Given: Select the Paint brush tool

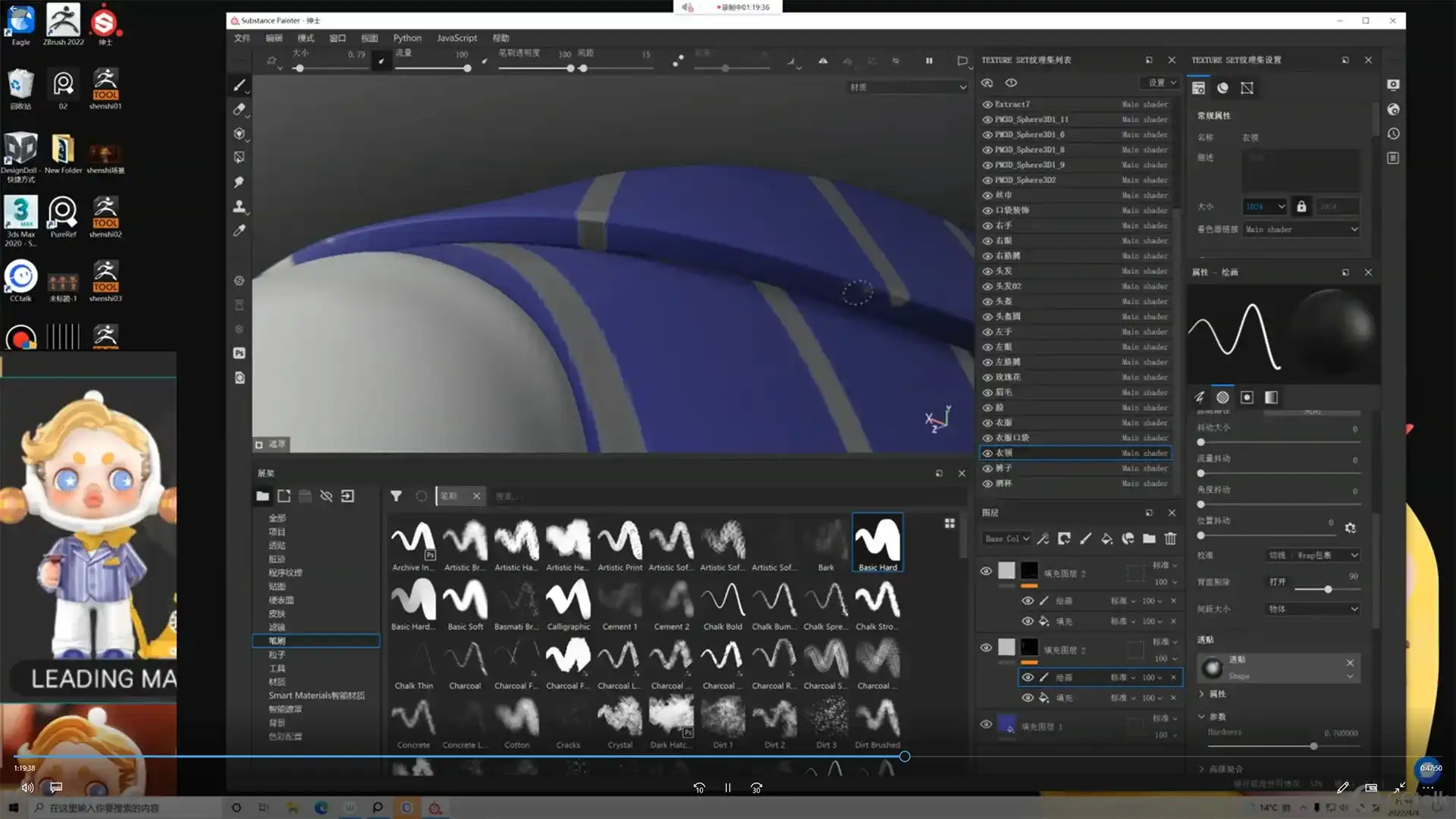Looking at the screenshot, I should point(239,86).
